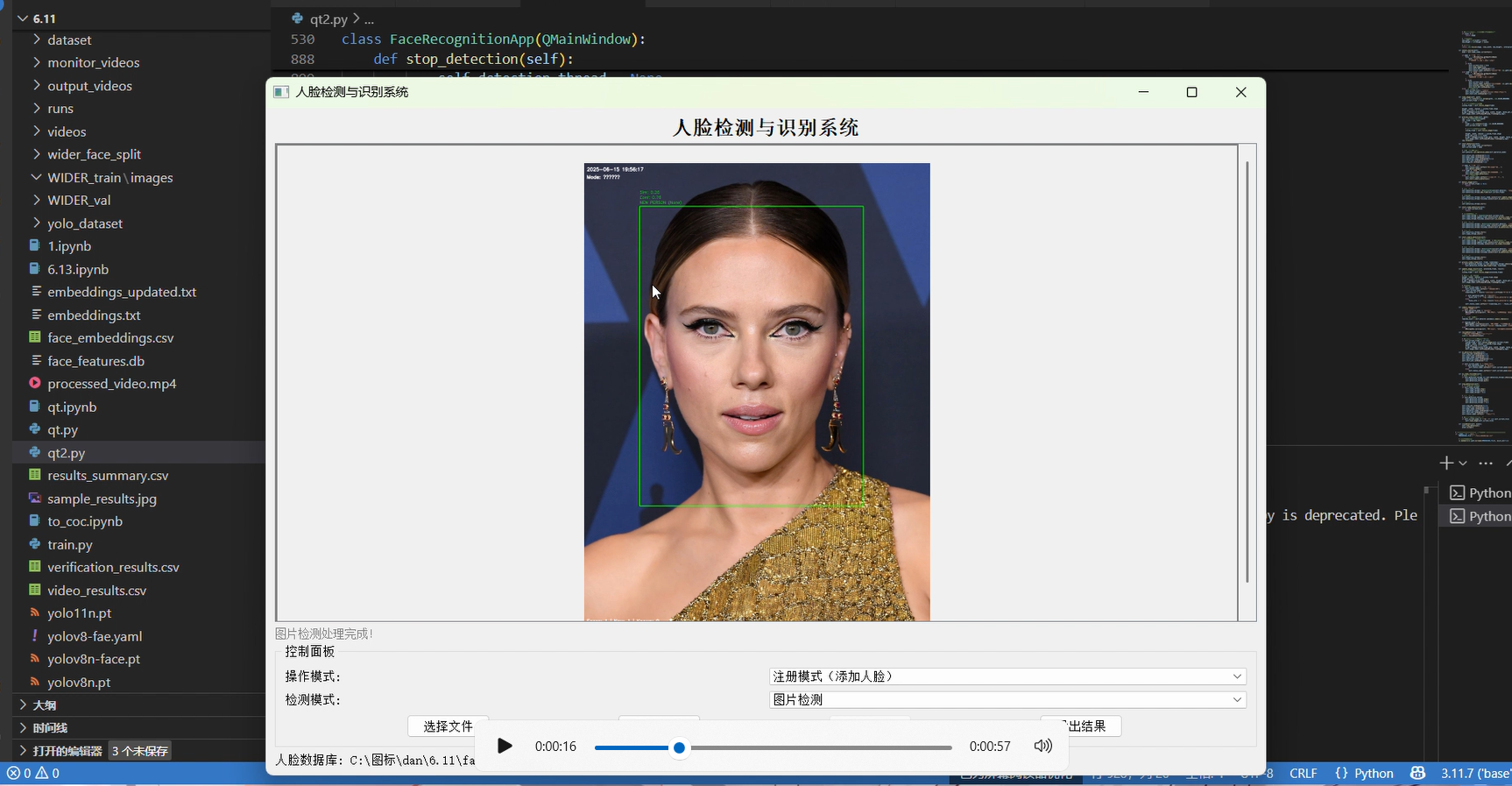The width and height of the screenshot is (1512, 786).
Task: Open video_results.csv table icon
Action: point(35,590)
